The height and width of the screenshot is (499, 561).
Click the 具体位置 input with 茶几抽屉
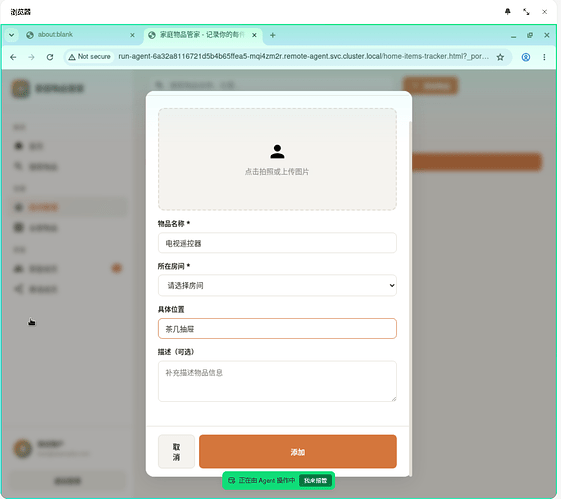277,328
